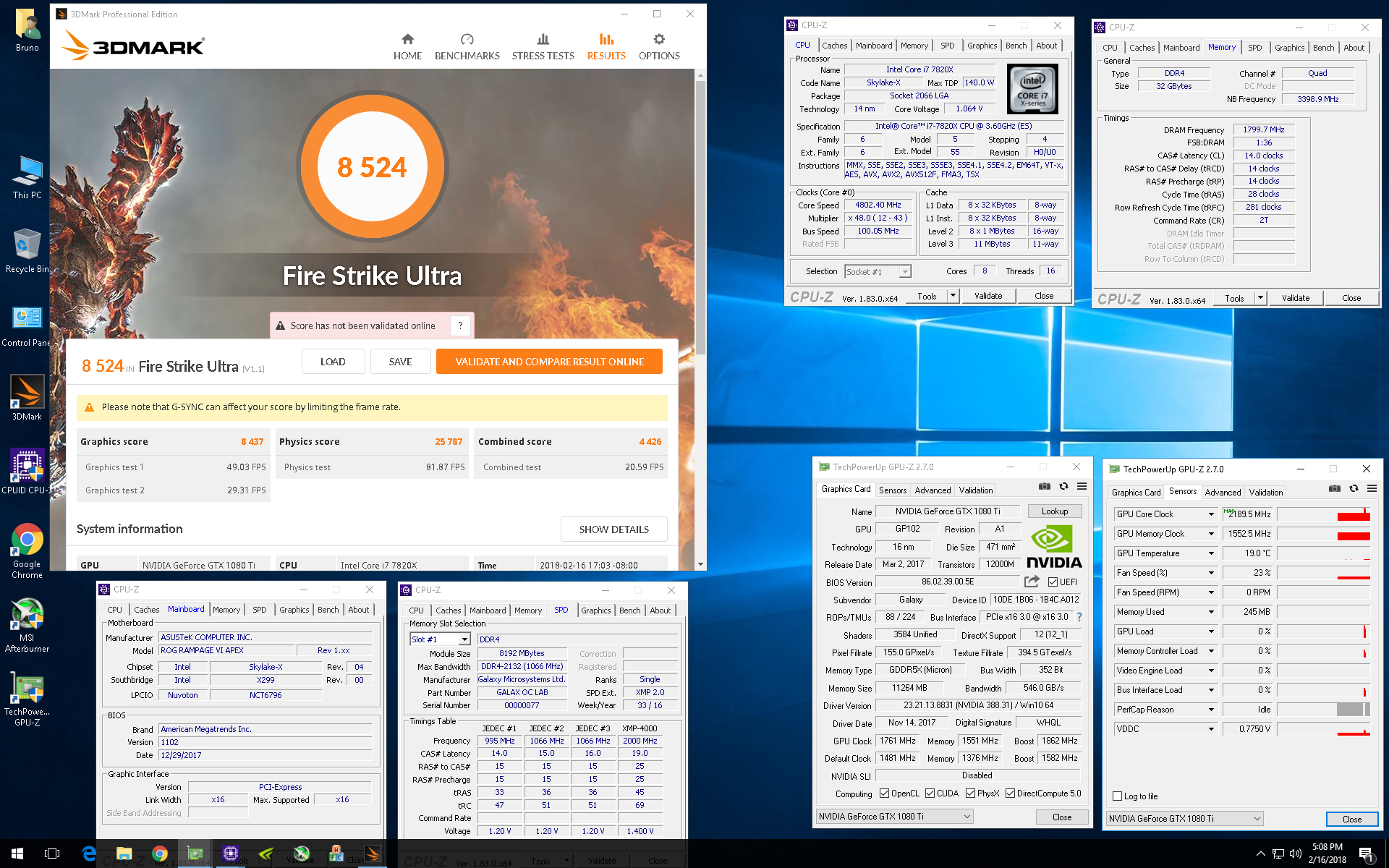Open BENCHMARKS in 3DMark navigation
This screenshot has height=868, width=1389.
467,47
